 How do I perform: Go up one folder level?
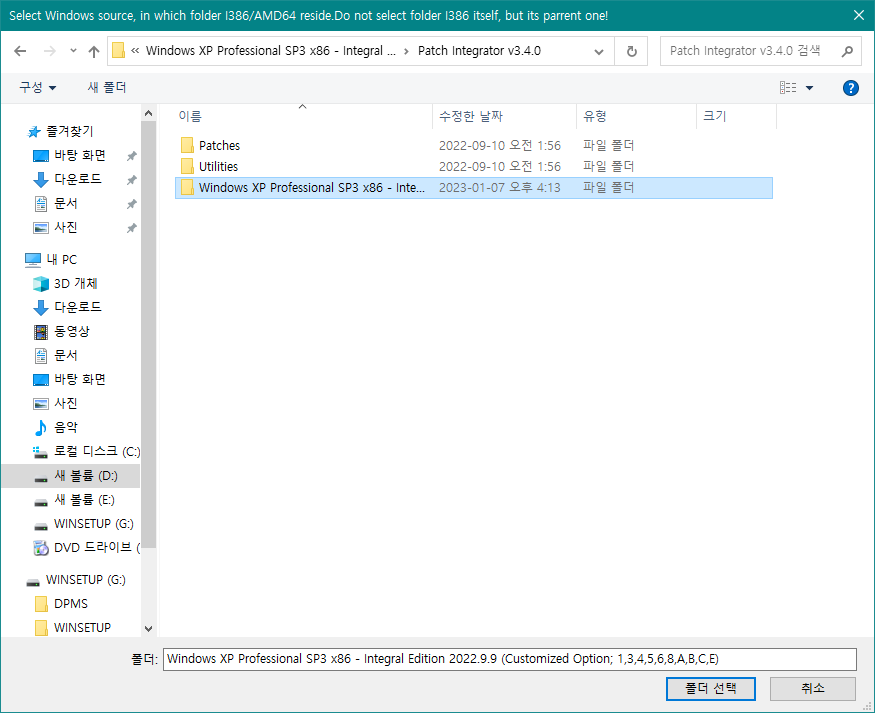[94, 51]
